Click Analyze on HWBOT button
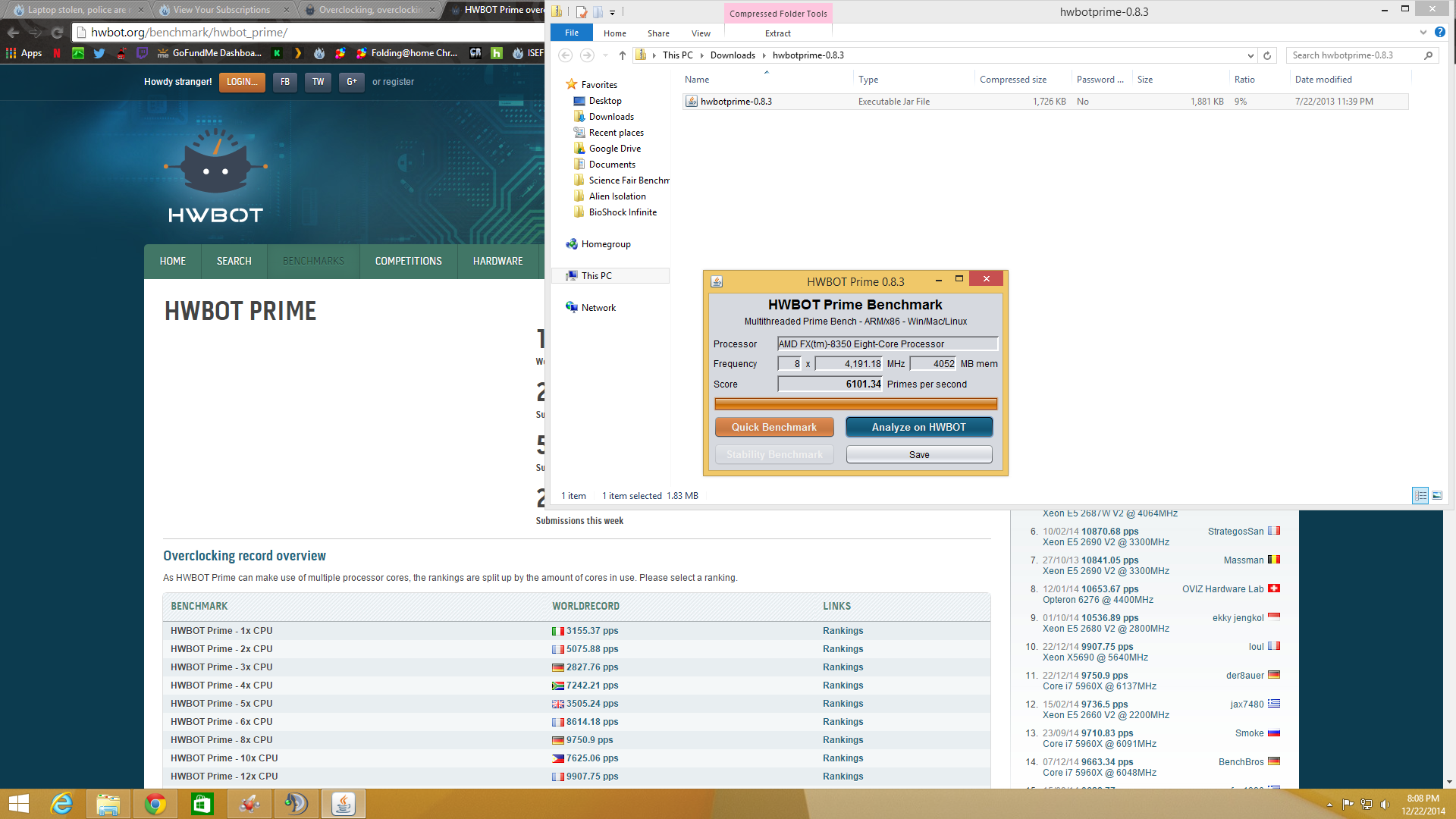 919,427
